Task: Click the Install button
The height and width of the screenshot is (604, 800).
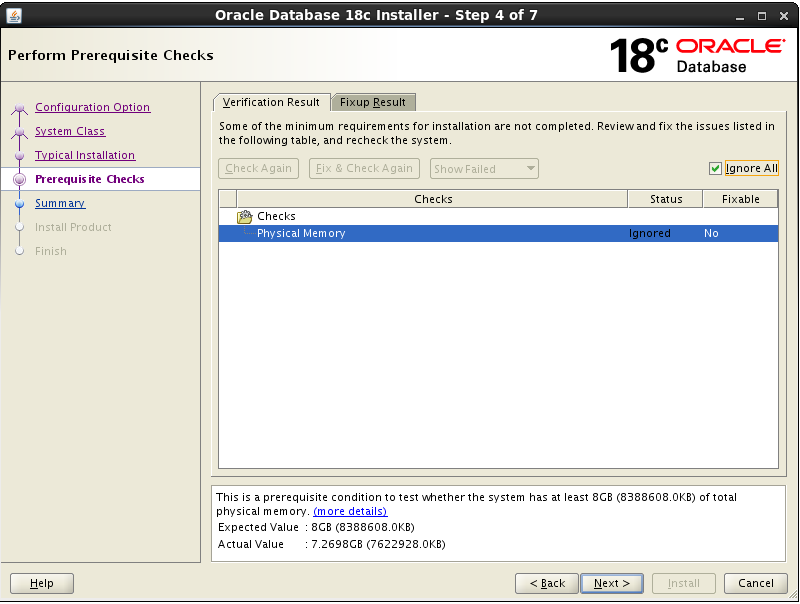Action: (684, 583)
